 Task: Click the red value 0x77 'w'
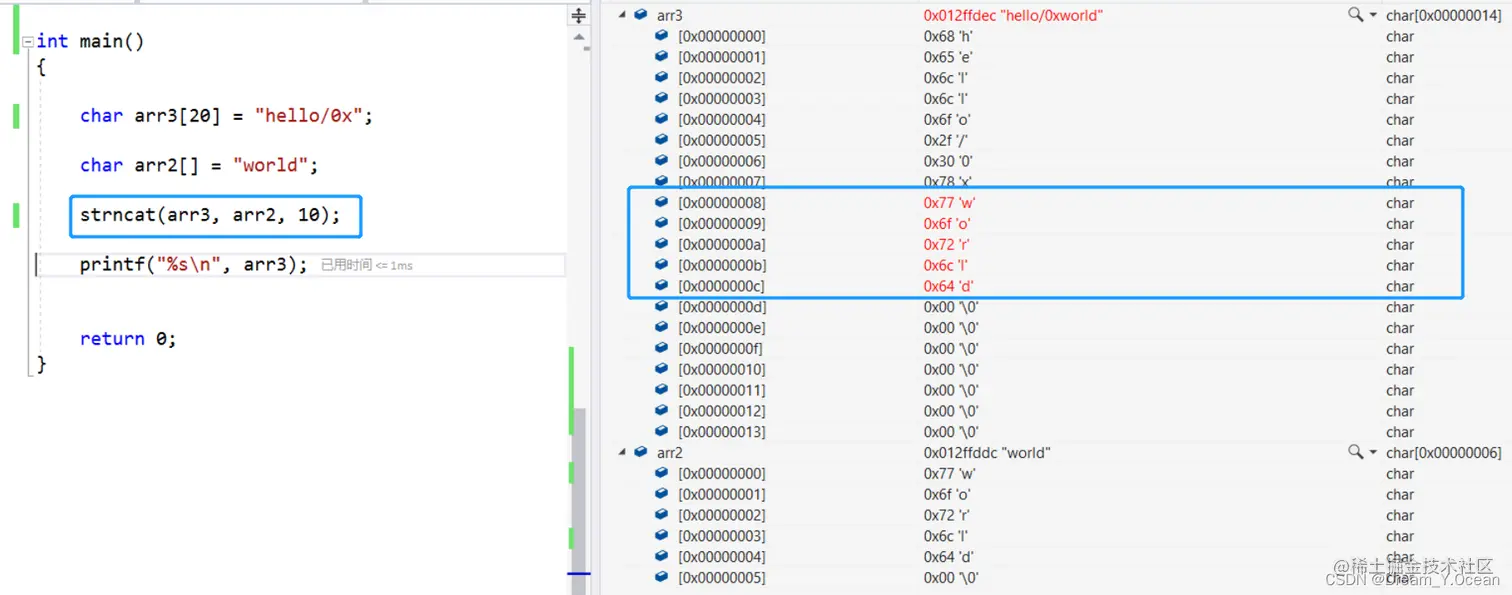click(x=949, y=203)
